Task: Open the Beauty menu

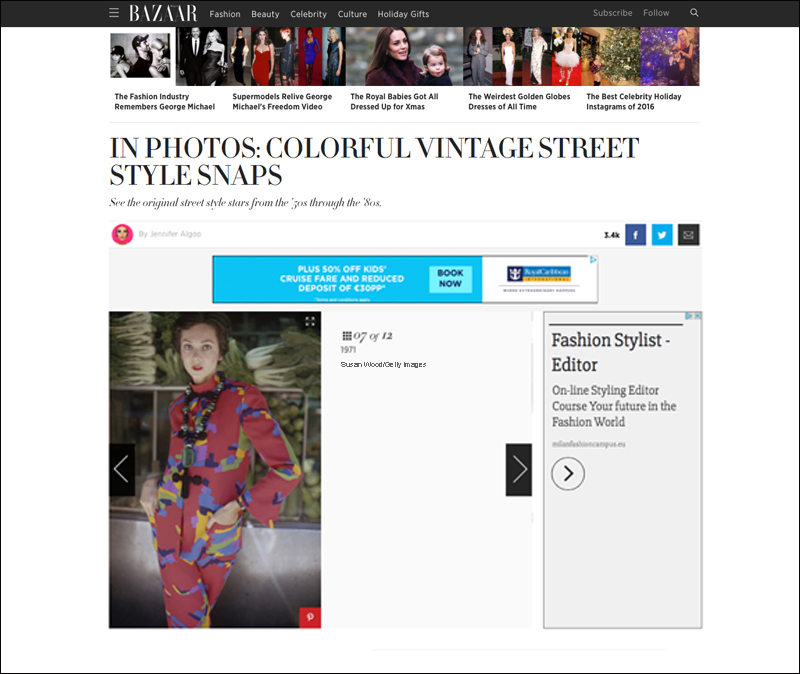Action: tap(265, 14)
